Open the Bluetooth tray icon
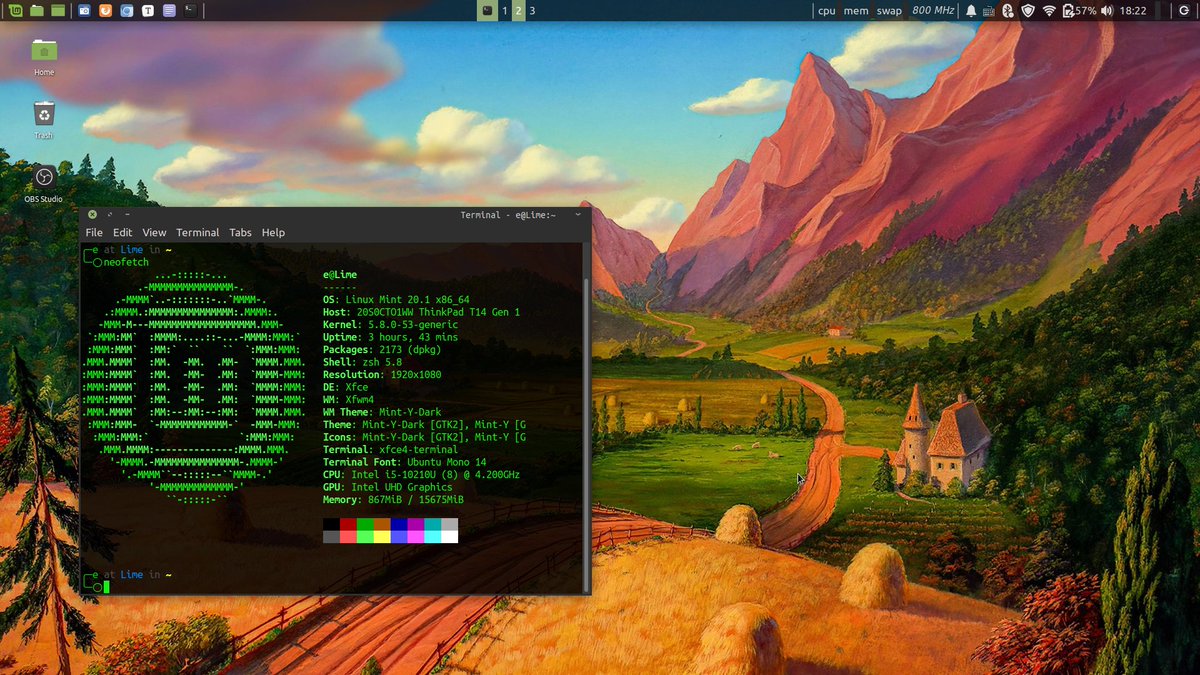1200x675 pixels. (1007, 10)
